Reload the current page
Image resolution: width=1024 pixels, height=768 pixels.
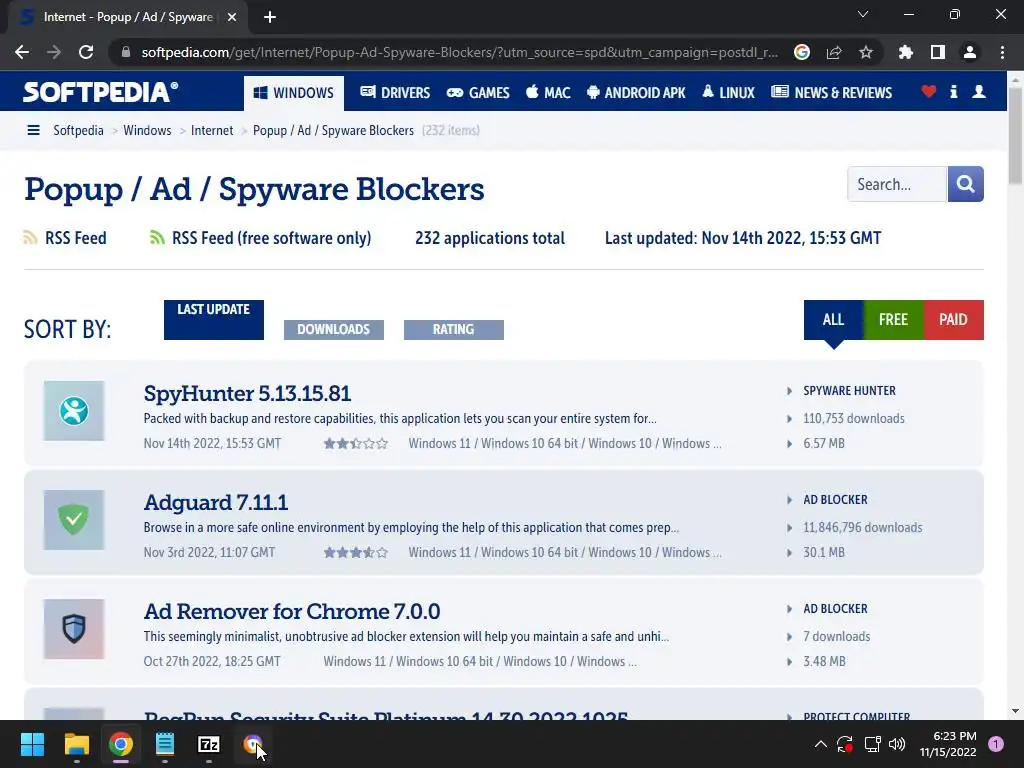[x=86, y=52]
